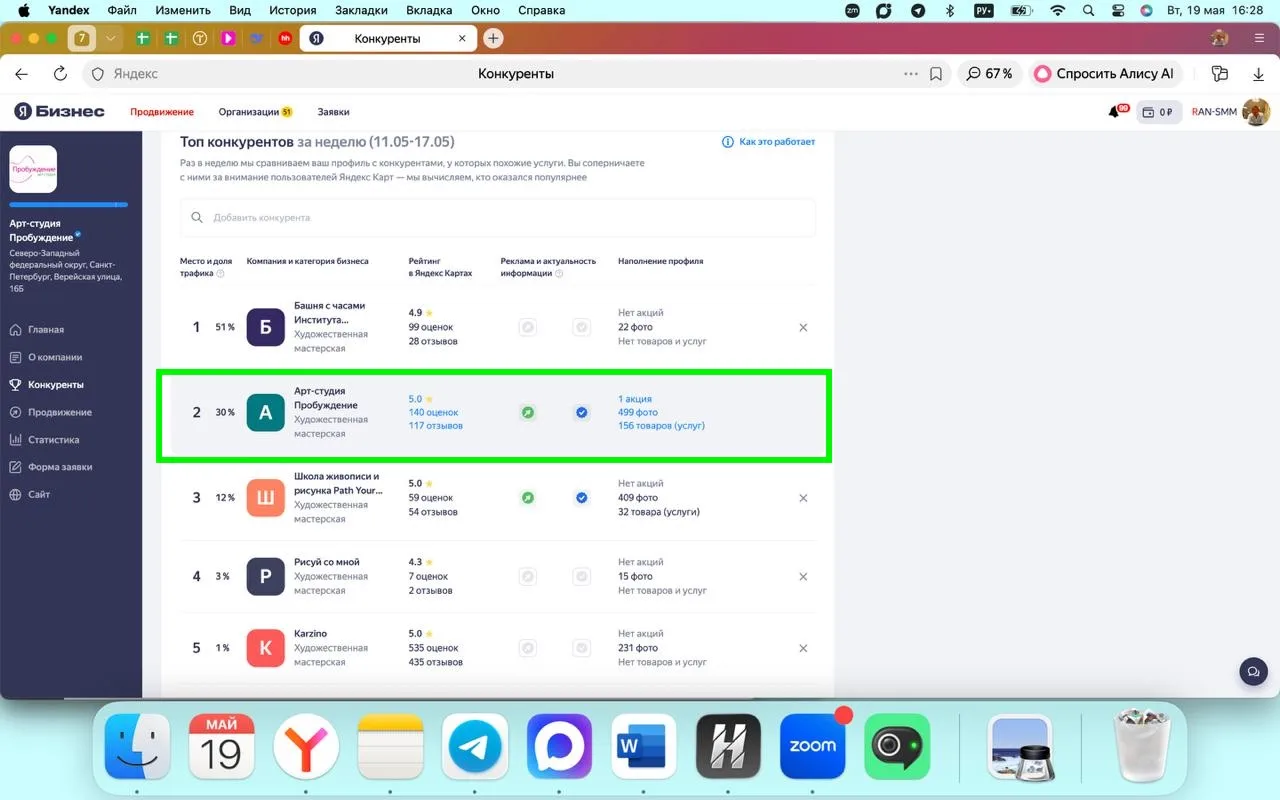
Task: Open the ad and relevance info hint
Action: point(559,274)
